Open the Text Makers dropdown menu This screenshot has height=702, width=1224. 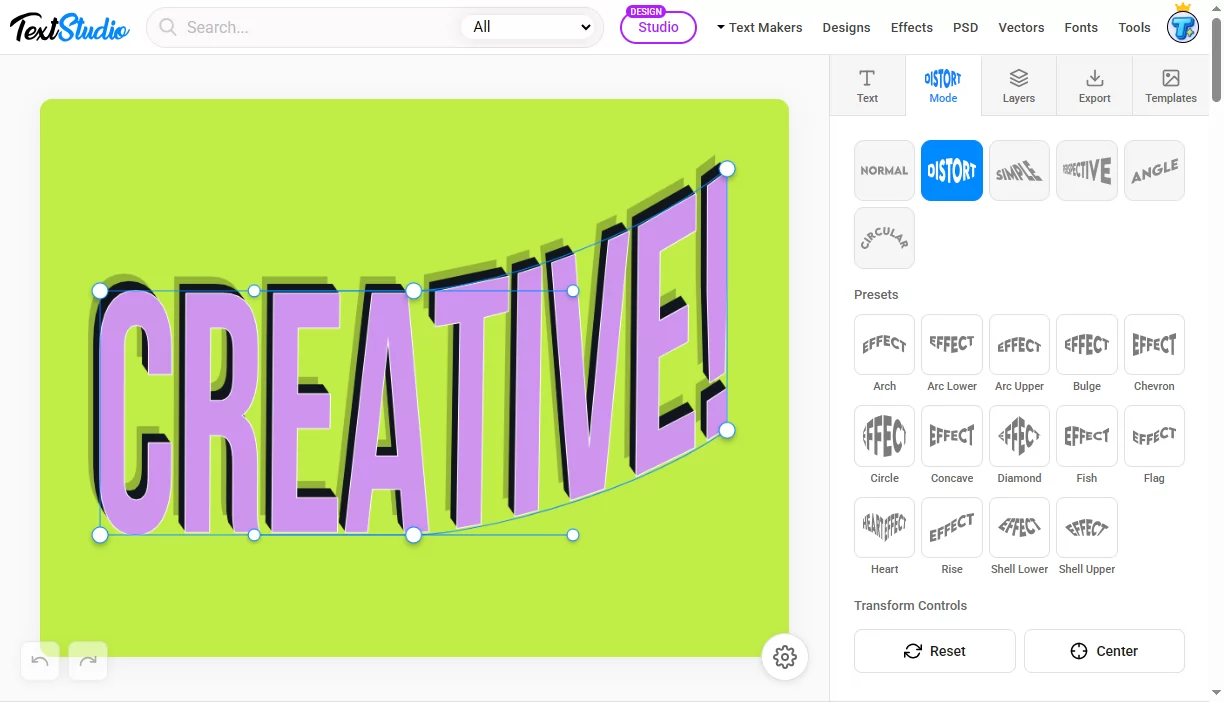click(x=759, y=27)
